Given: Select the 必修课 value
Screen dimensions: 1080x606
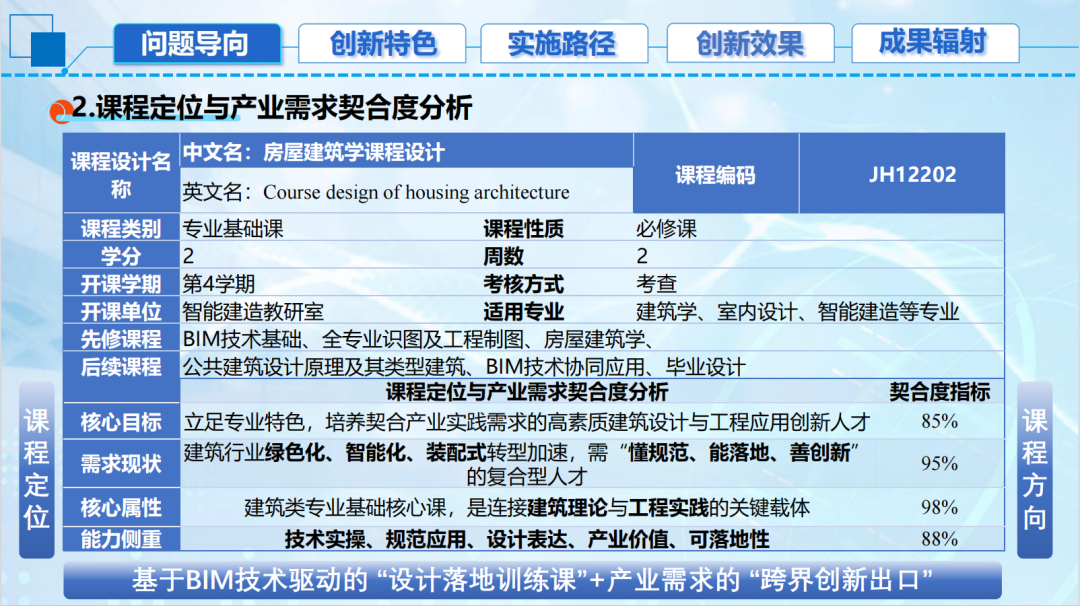Looking at the screenshot, I should coord(666,229).
